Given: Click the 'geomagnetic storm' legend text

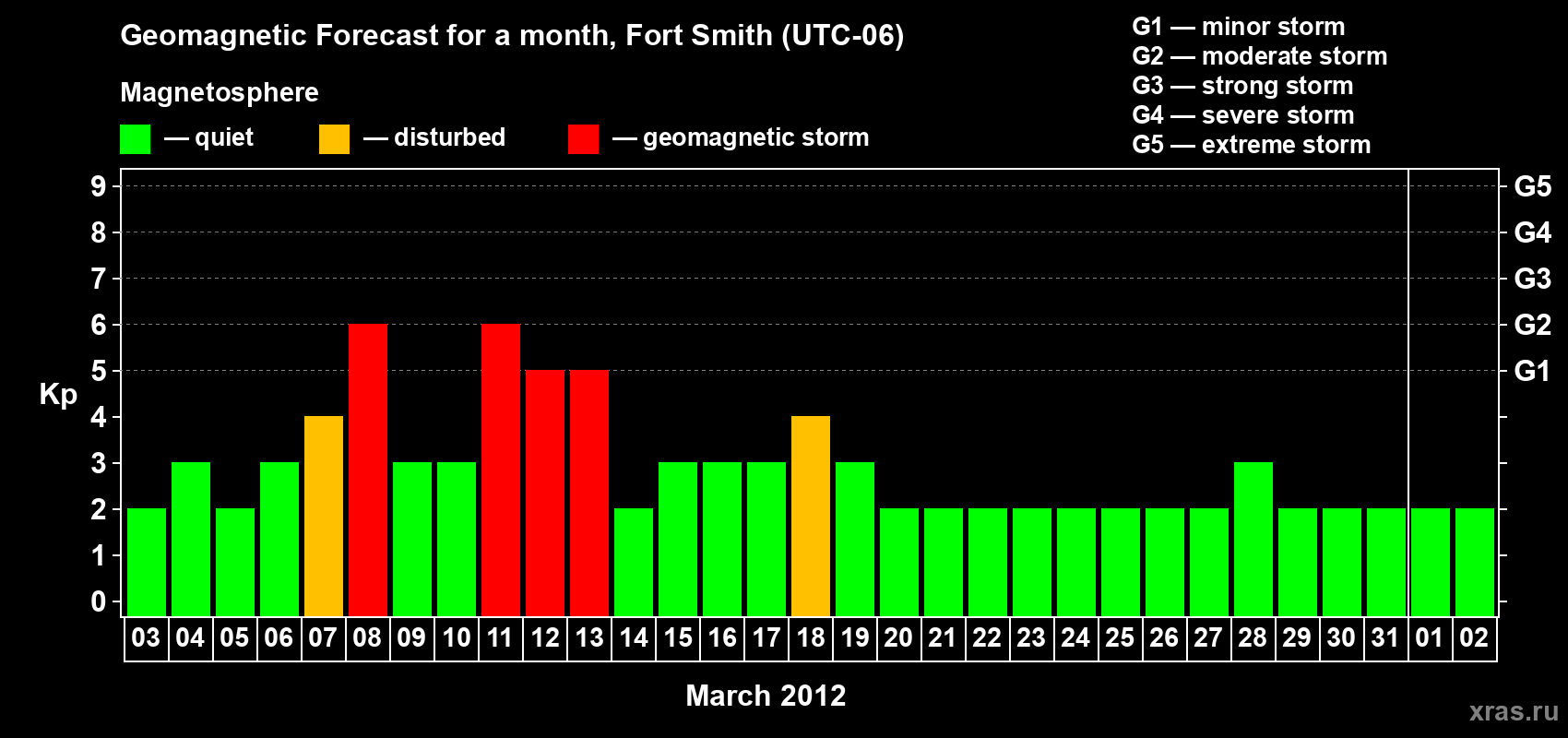Looking at the screenshot, I should pyautogui.click(x=755, y=138).
